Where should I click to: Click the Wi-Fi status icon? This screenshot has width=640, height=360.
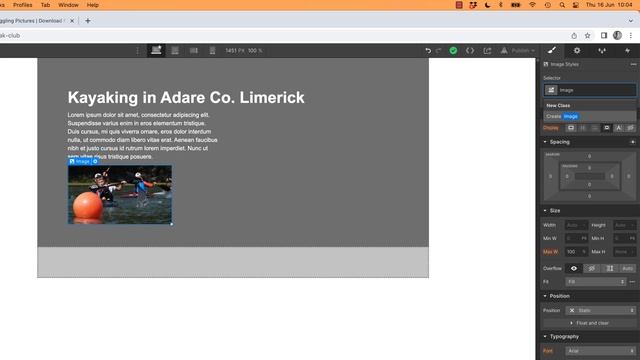(532, 5)
